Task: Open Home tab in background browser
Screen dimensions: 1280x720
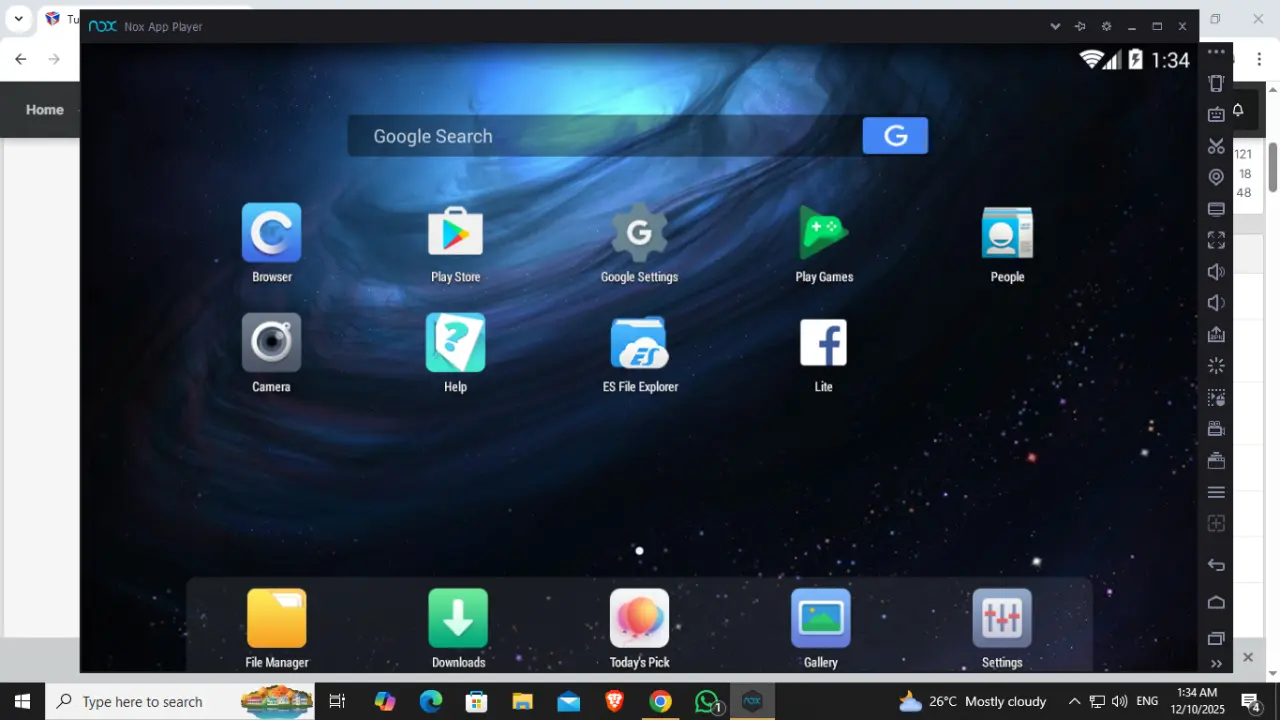Action: click(44, 110)
